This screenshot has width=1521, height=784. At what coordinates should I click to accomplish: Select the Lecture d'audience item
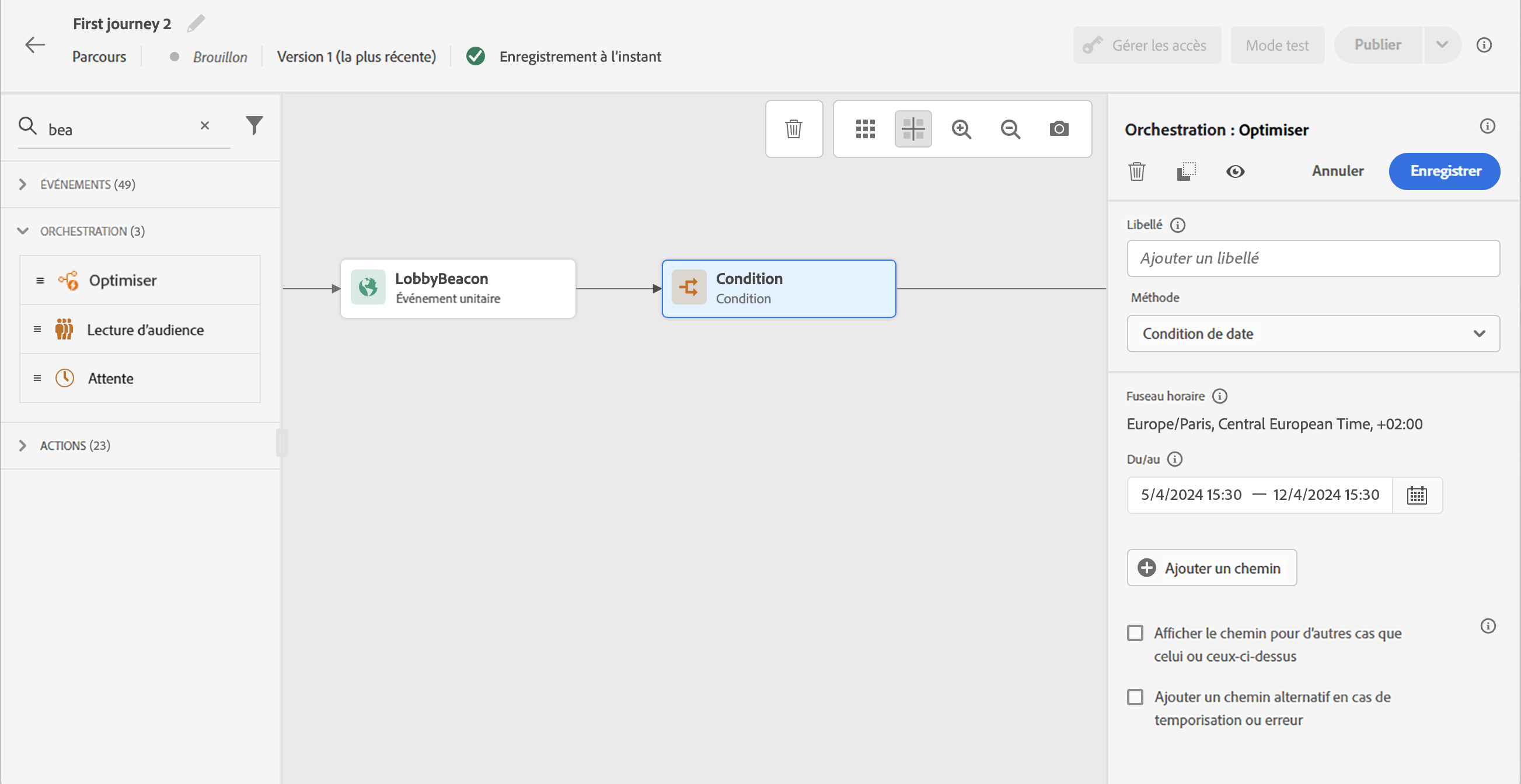click(145, 330)
